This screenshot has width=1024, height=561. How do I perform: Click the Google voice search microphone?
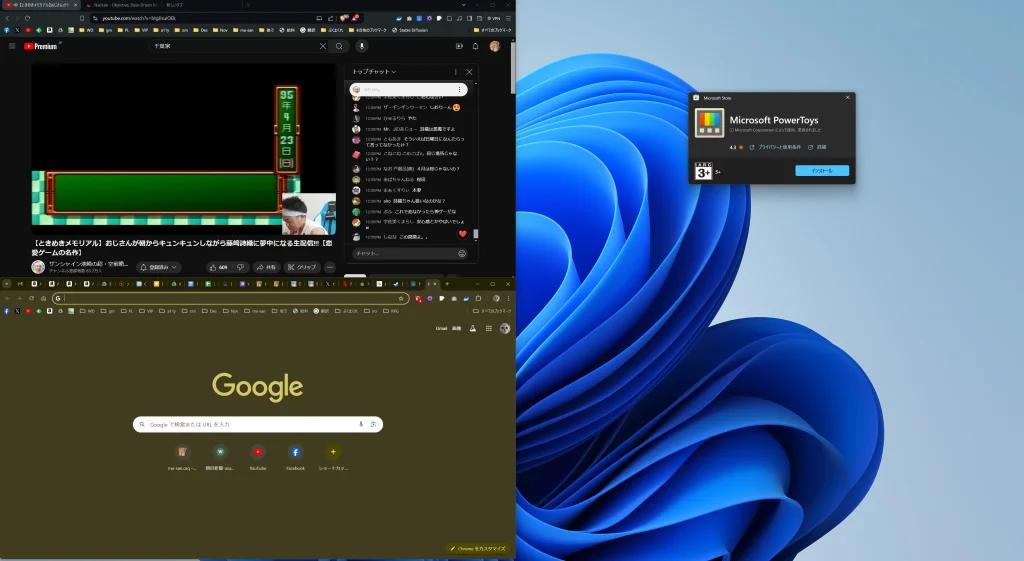pyautogui.click(x=361, y=424)
